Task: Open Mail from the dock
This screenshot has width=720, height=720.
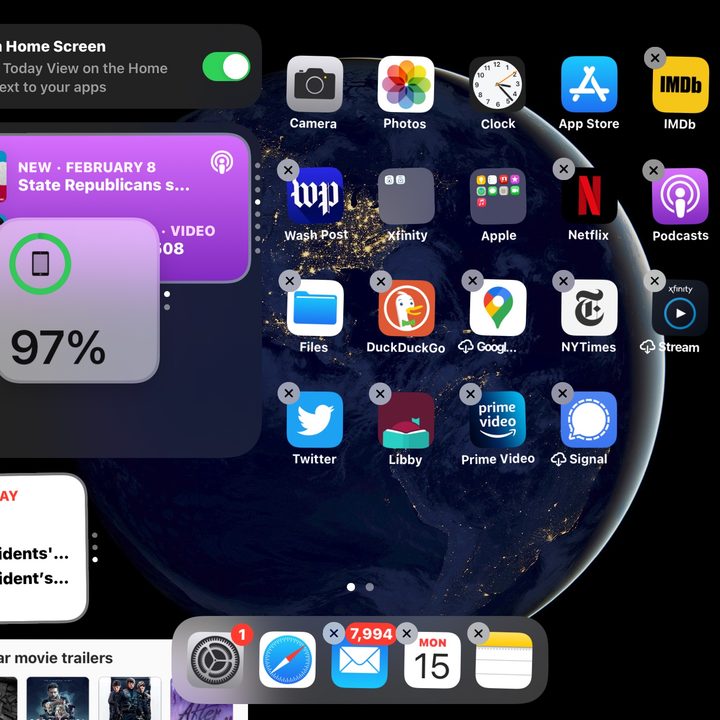Action: tap(360, 660)
